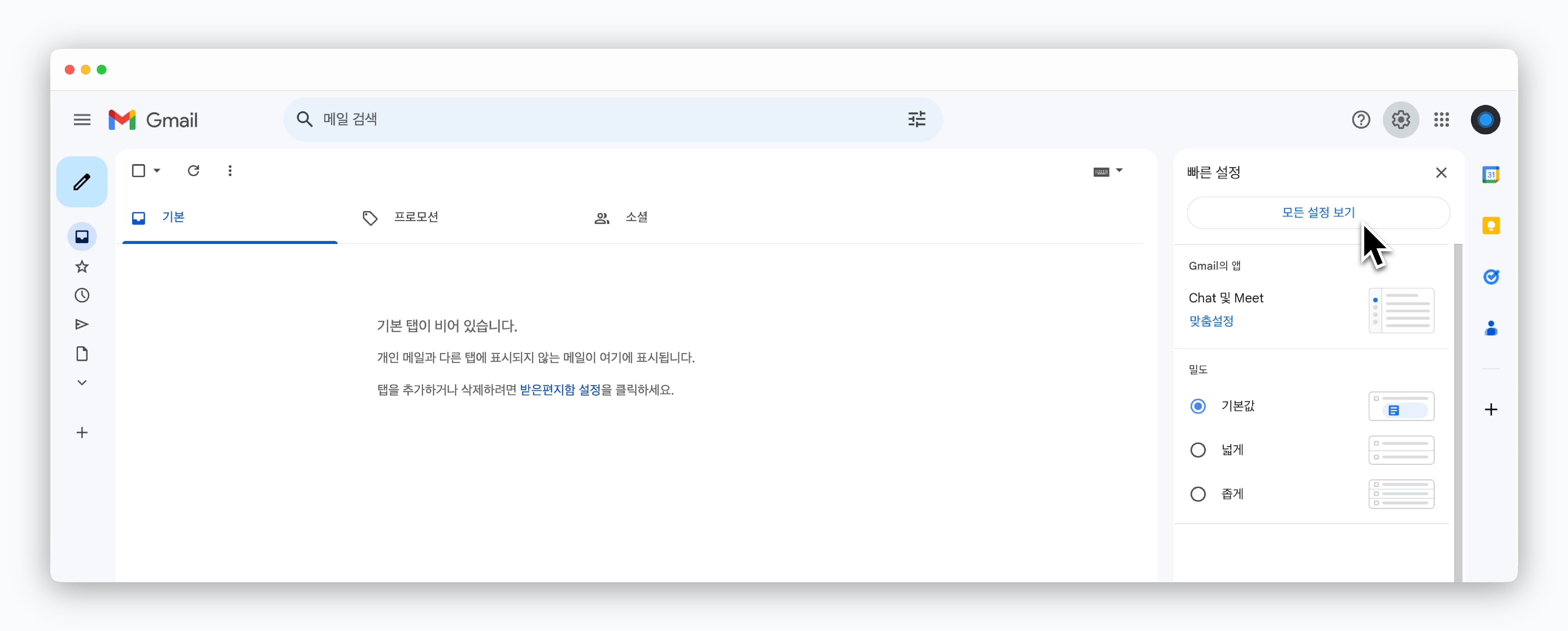Open Google Calendar side panel icon
The height and width of the screenshot is (631, 1568).
coord(1491,175)
